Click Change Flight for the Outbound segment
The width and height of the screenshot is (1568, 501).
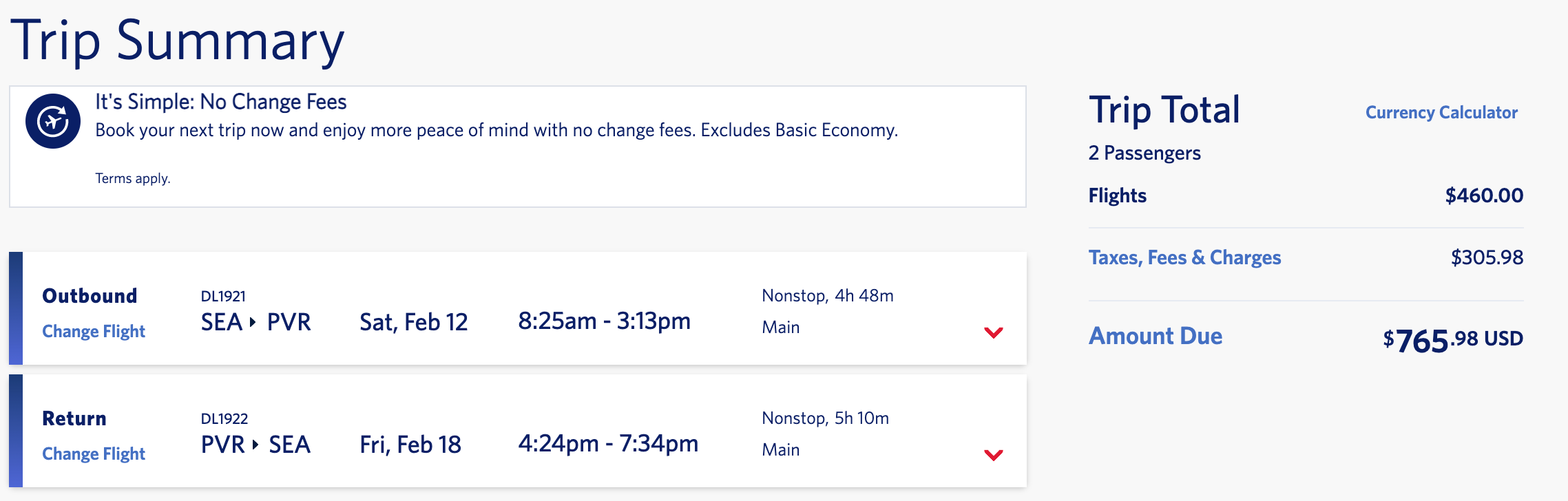click(x=94, y=331)
